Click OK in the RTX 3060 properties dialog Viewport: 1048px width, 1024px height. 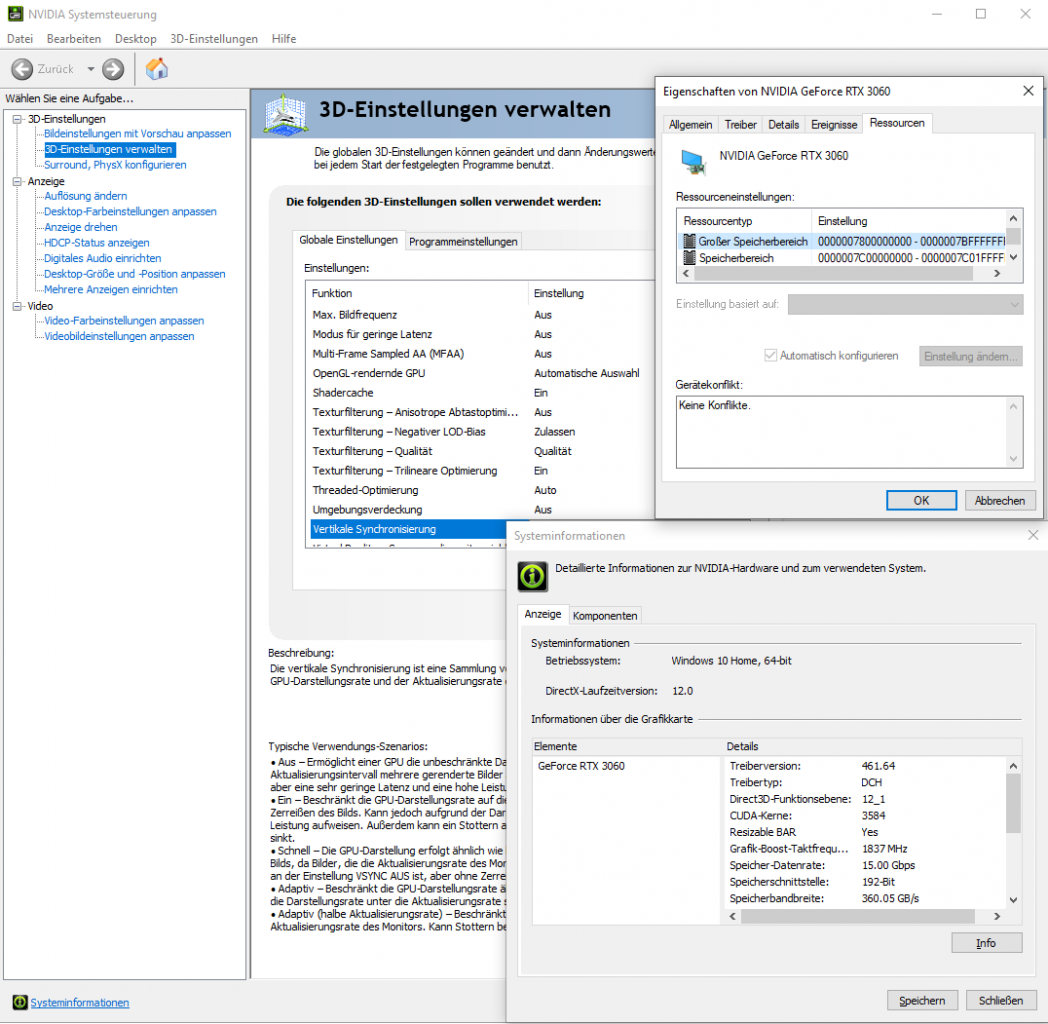921,501
